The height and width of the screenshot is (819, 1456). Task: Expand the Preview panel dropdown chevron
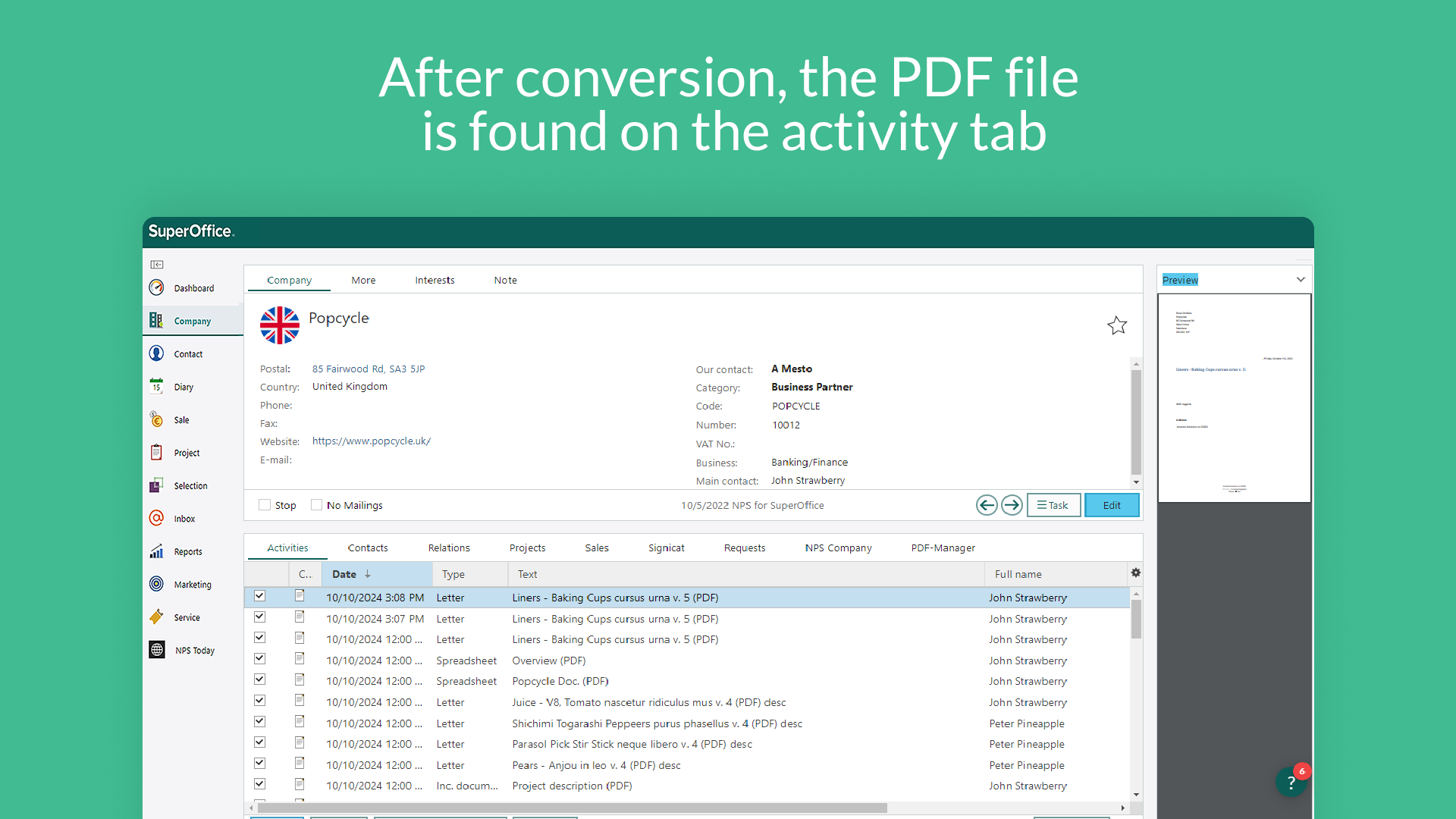(x=1301, y=280)
